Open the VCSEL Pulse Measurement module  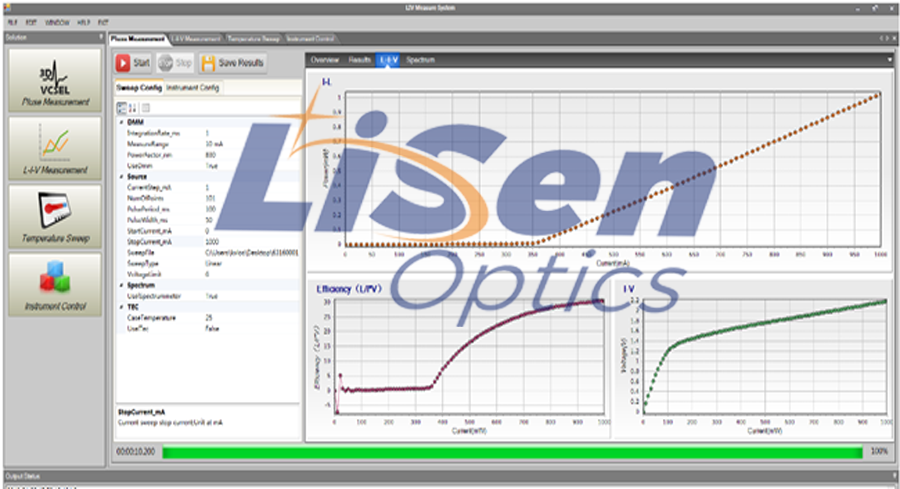point(55,80)
